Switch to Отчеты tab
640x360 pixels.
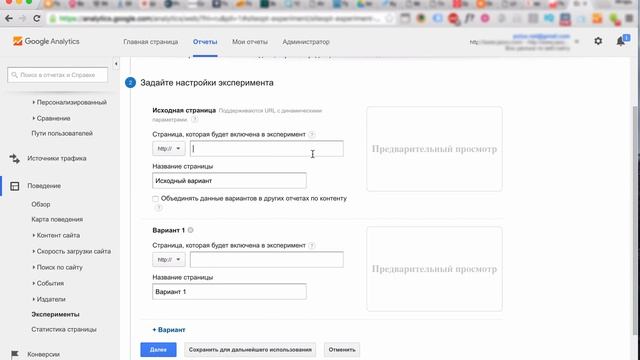point(205,42)
